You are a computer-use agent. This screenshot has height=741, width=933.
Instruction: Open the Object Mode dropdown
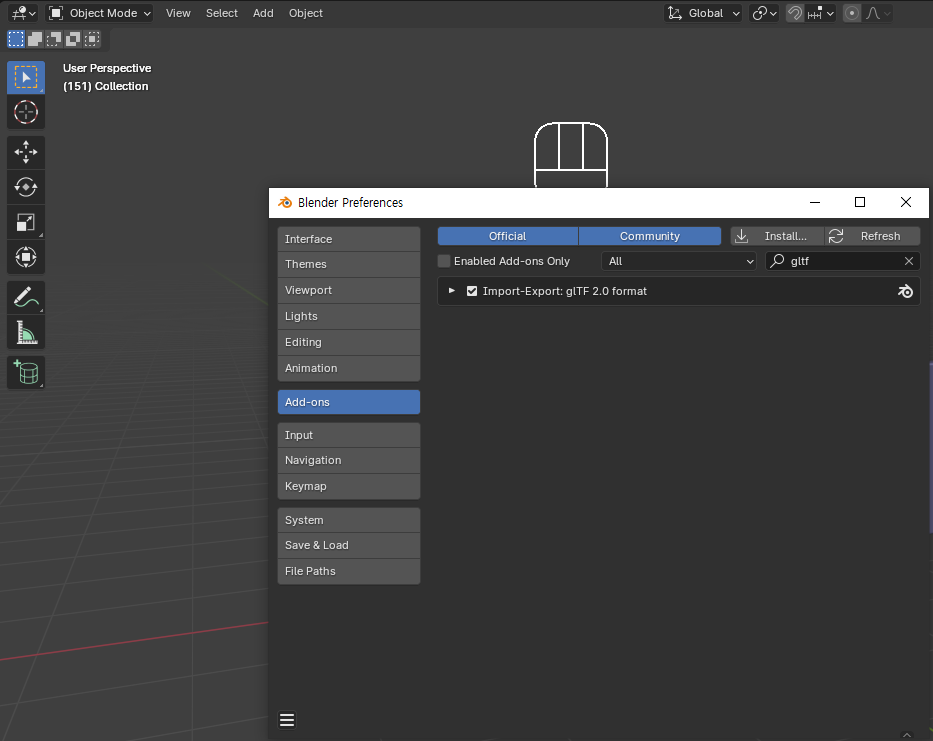tap(99, 13)
